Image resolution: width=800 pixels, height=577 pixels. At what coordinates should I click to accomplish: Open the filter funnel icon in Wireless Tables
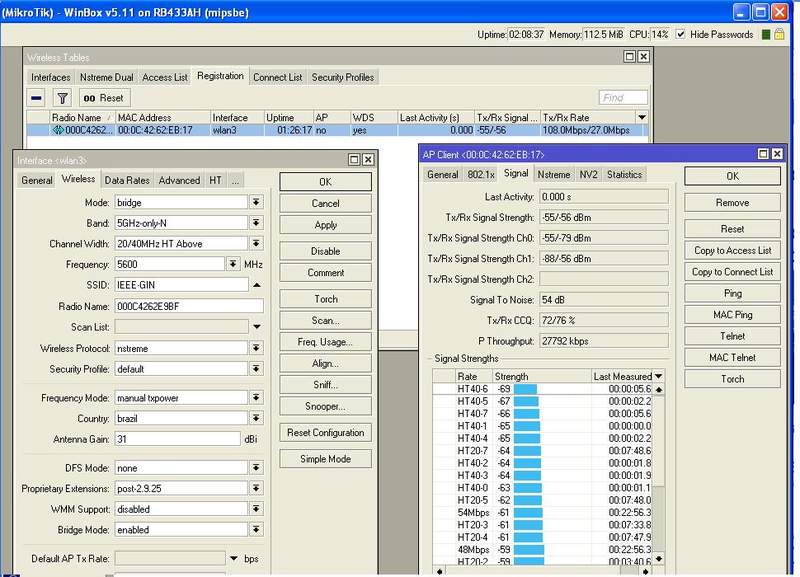62,97
